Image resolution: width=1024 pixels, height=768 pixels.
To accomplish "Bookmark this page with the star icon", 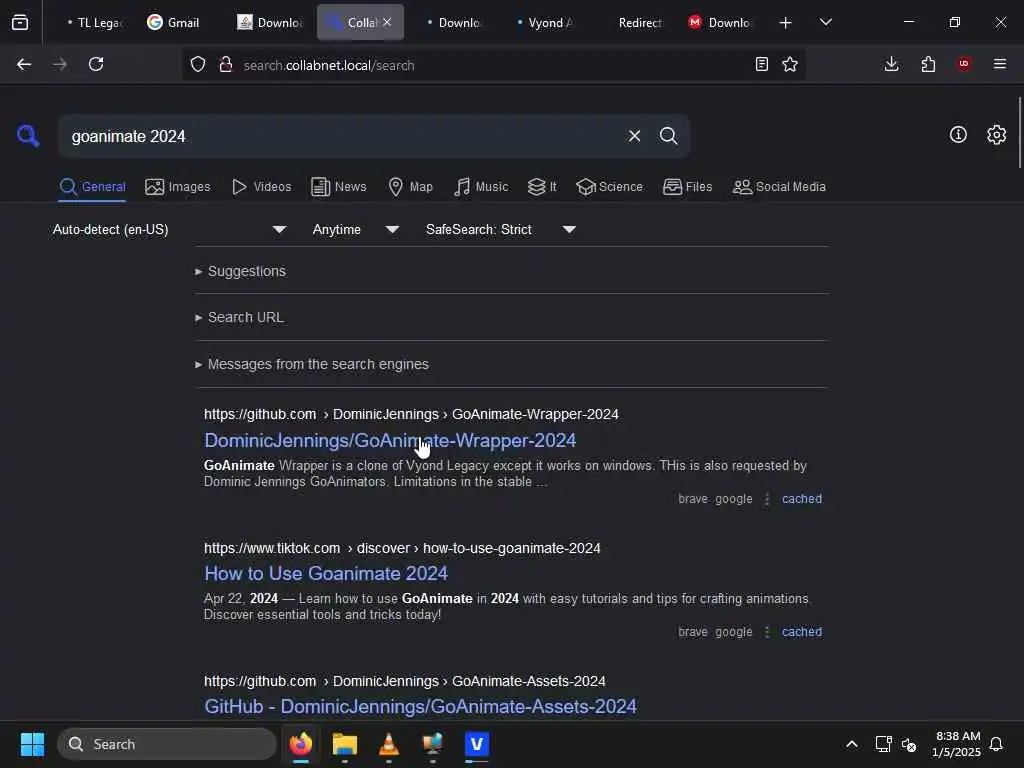I will pyautogui.click(x=790, y=64).
